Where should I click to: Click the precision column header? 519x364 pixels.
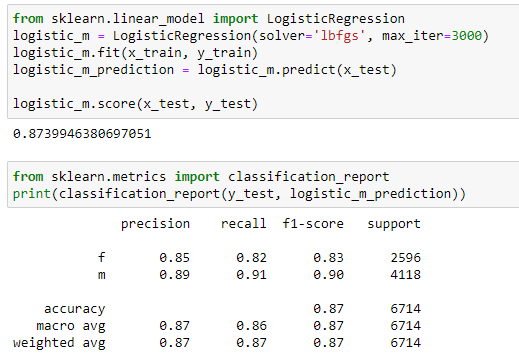click(x=155, y=224)
